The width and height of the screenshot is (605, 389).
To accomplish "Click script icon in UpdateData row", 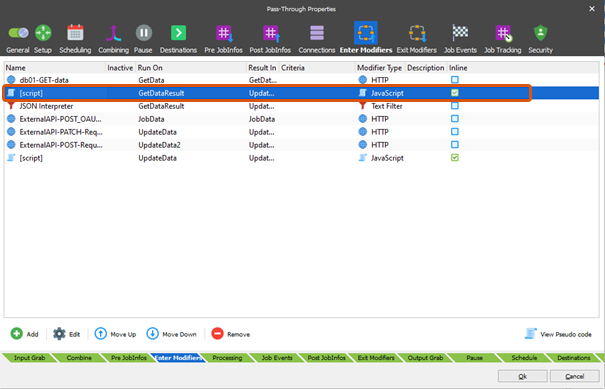I will pos(11,158).
